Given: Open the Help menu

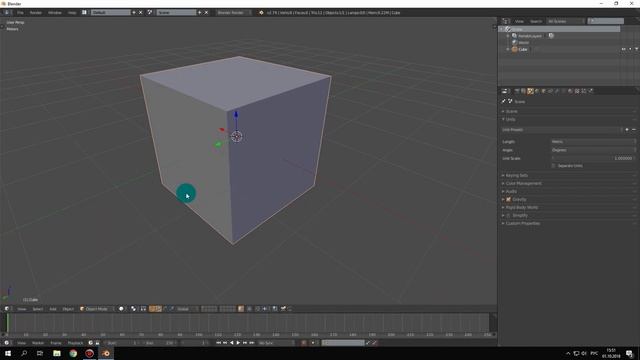Looking at the screenshot, I should click(x=72, y=13).
